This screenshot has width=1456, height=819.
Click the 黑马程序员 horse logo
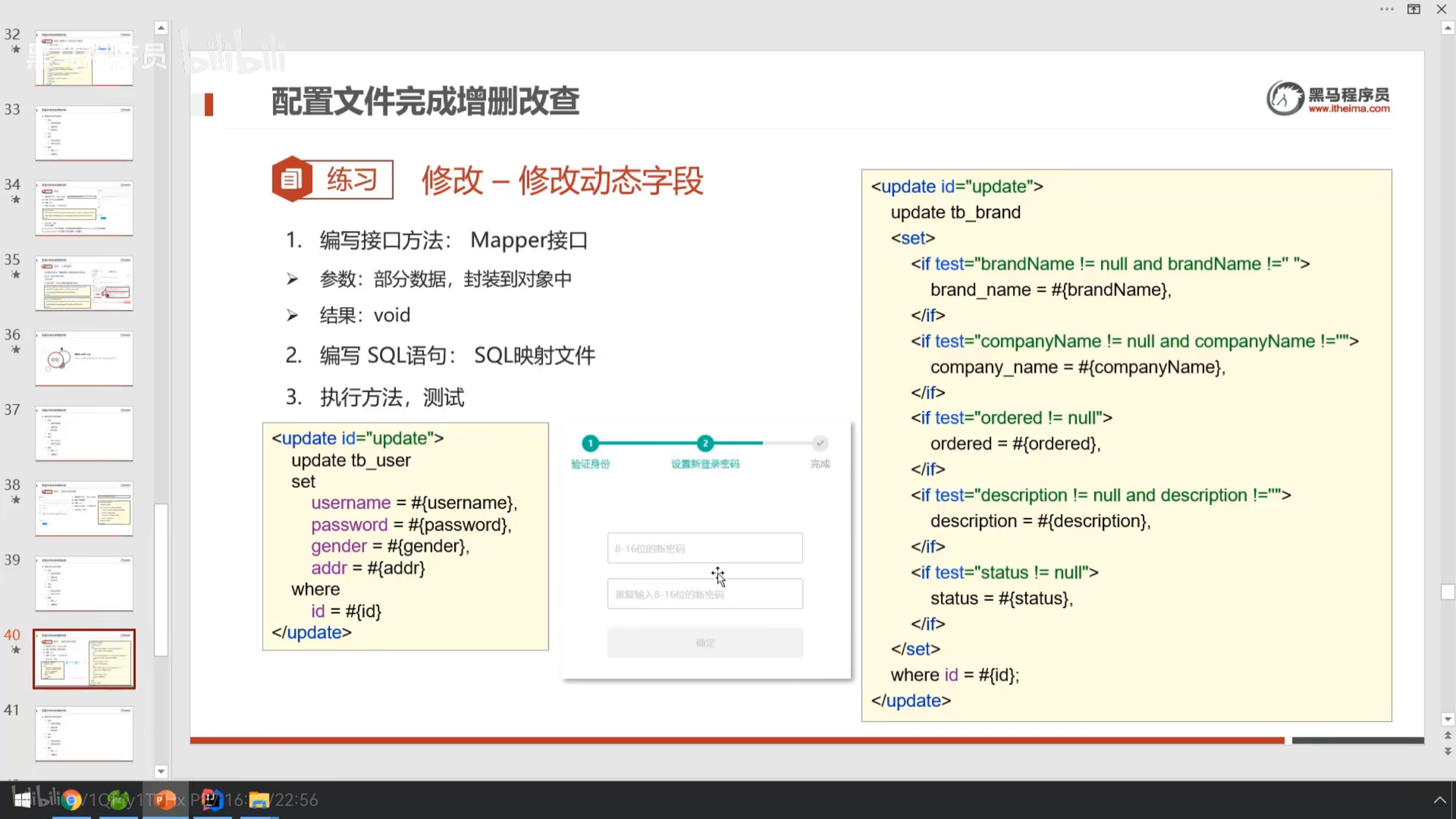[x=1285, y=98]
